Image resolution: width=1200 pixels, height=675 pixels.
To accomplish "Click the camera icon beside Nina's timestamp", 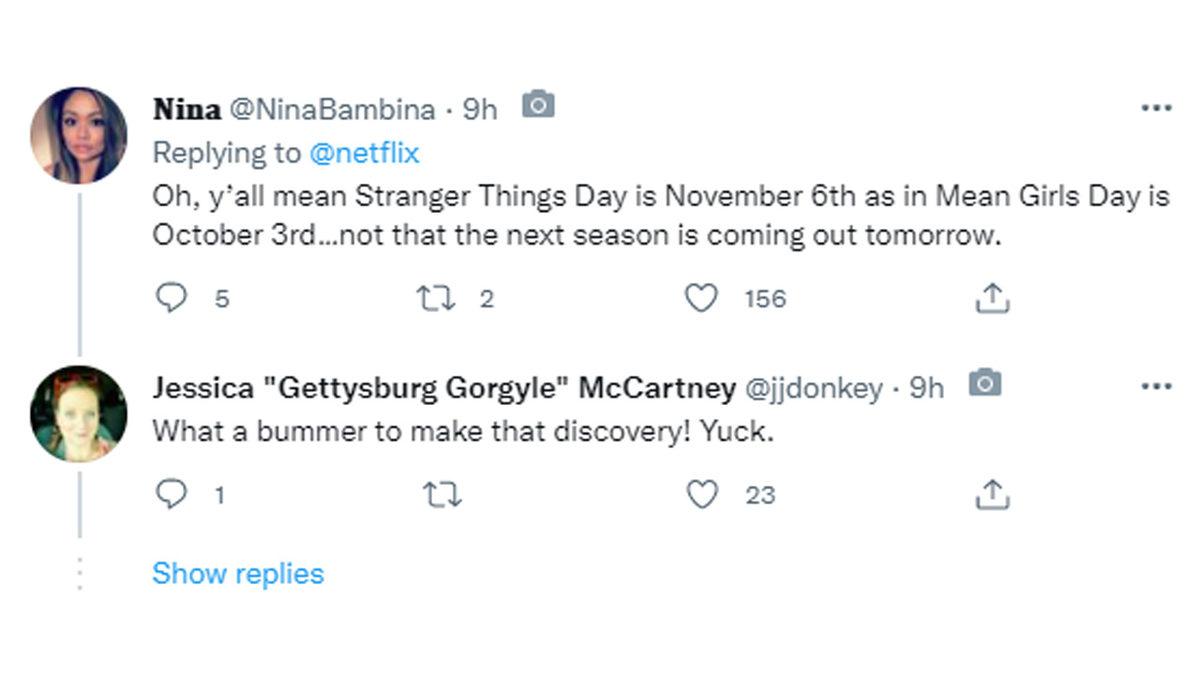I will pos(538,104).
